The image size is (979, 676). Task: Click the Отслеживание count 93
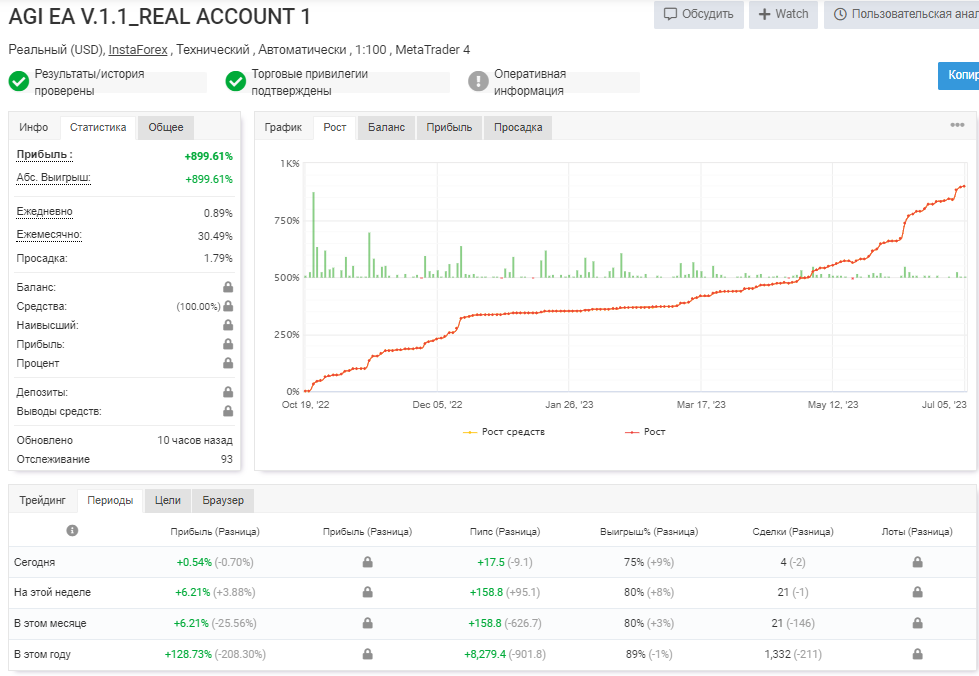point(227,459)
